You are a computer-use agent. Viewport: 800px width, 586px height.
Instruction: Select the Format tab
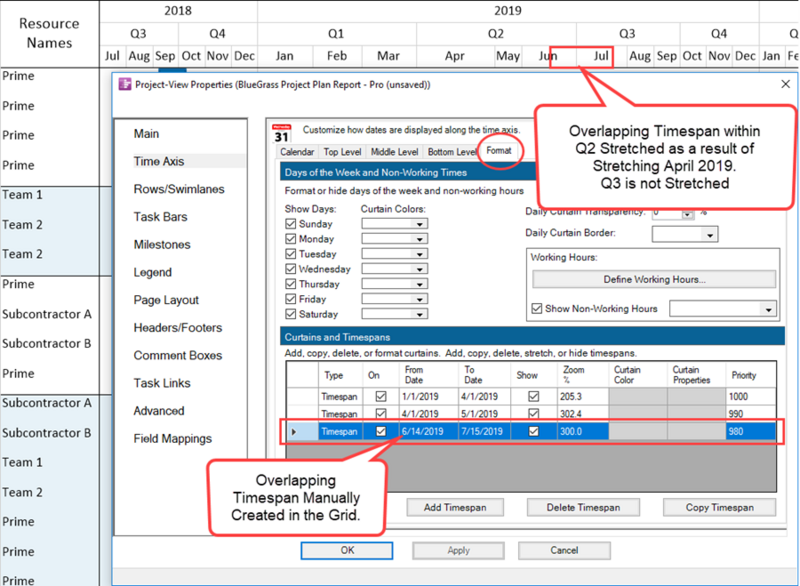click(x=498, y=150)
